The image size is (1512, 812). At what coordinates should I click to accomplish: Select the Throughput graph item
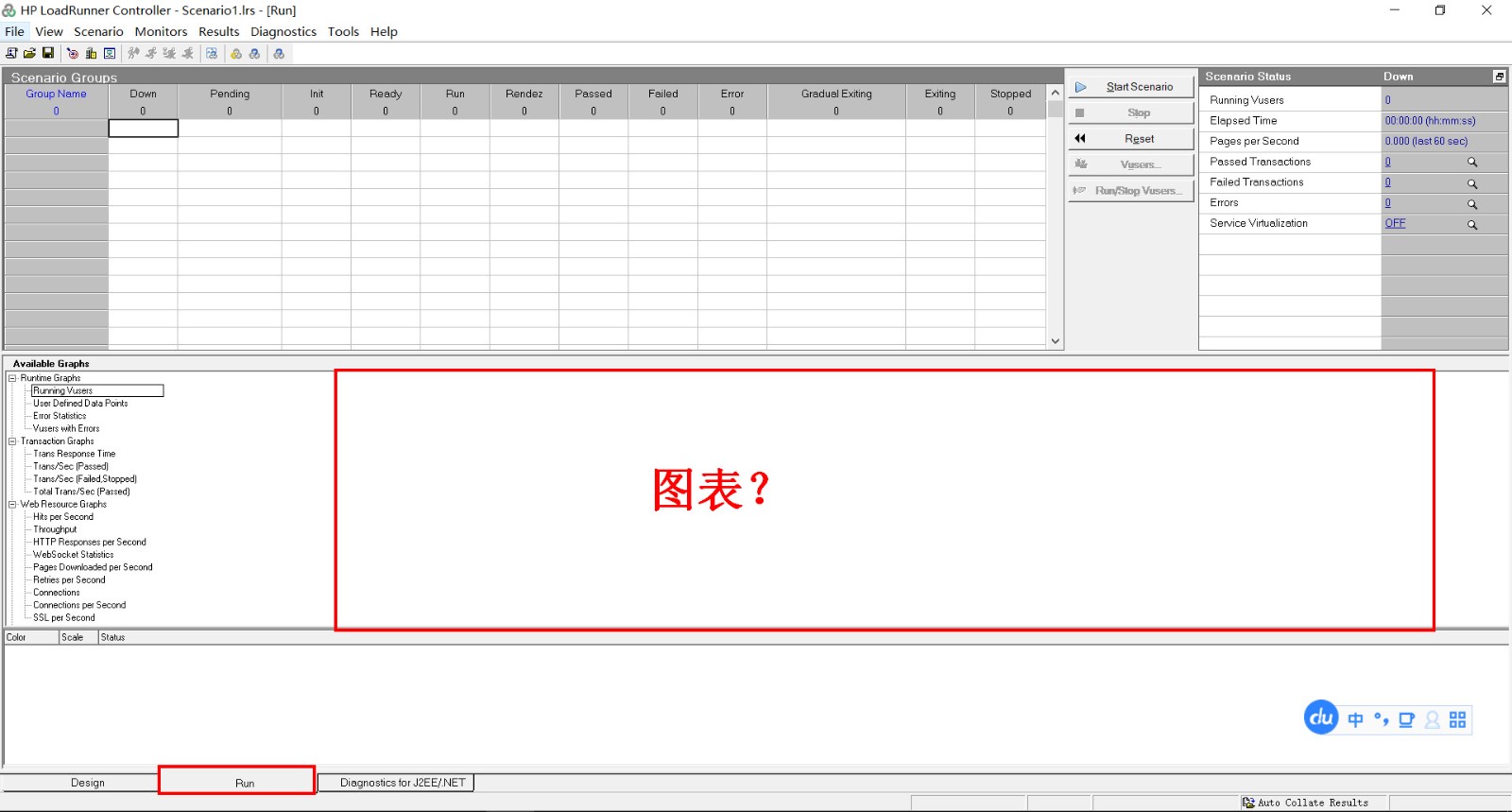click(55, 529)
